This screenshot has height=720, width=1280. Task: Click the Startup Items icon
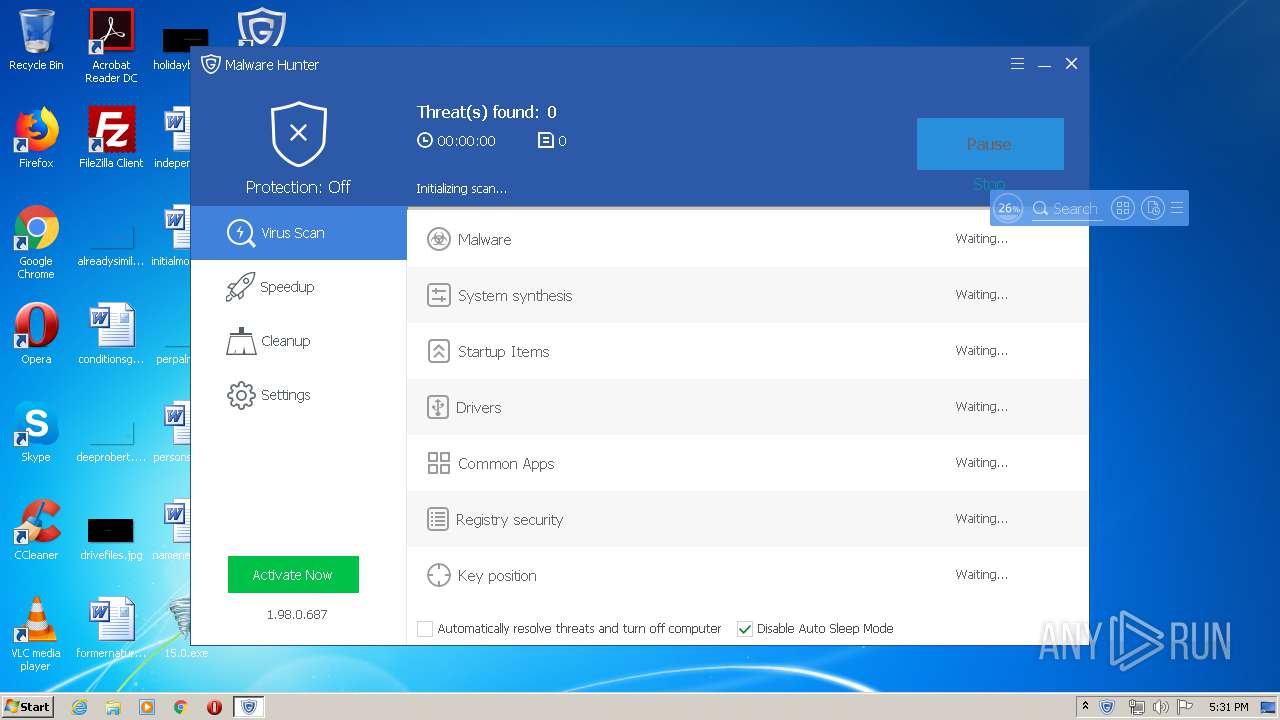(x=438, y=351)
